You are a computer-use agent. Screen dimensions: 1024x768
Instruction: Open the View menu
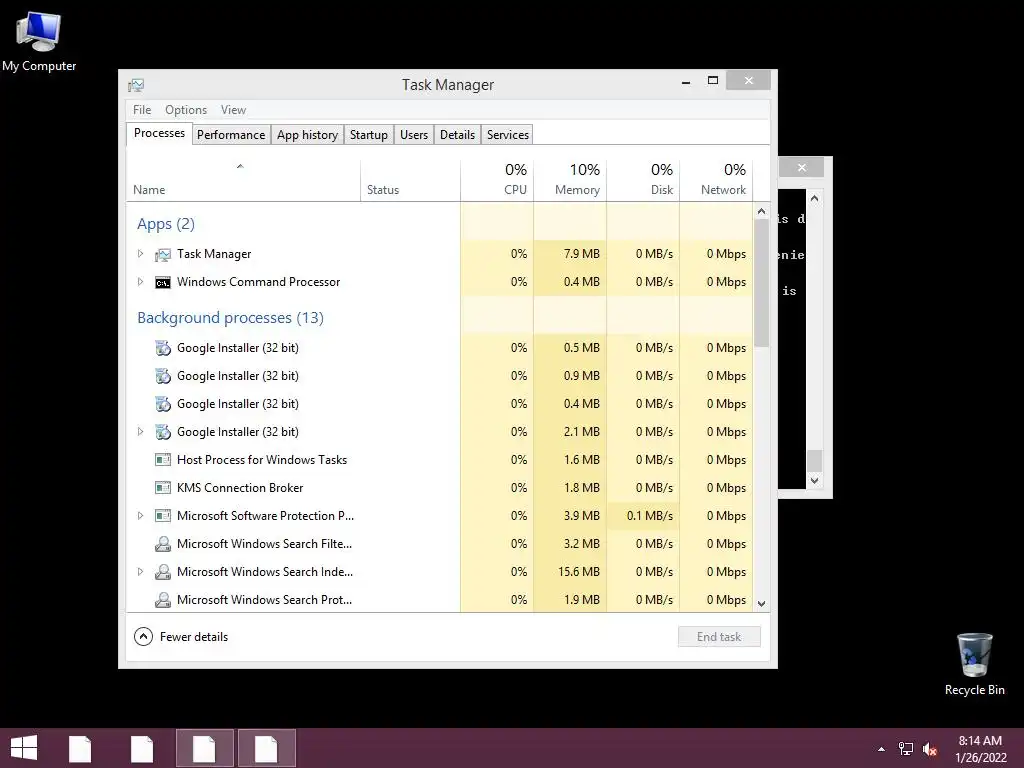(x=233, y=110)
